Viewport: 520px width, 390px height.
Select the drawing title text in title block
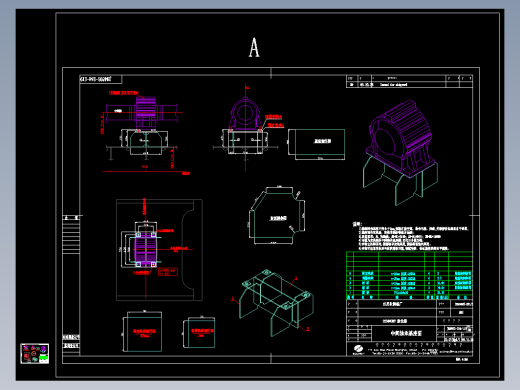pyautogui.click(x=404, y=333)
